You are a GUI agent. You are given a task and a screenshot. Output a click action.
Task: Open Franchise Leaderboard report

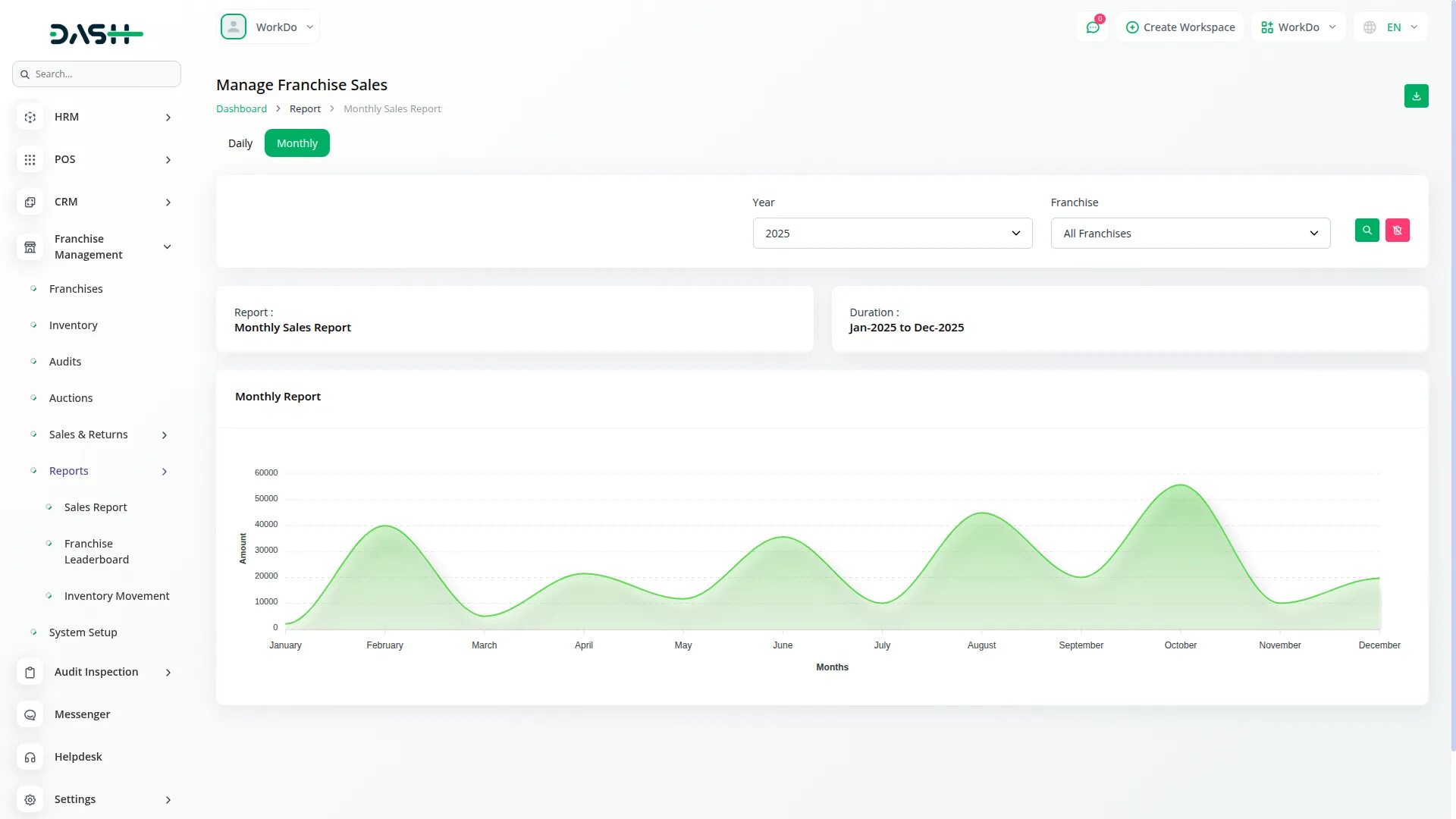coord(96,552)
